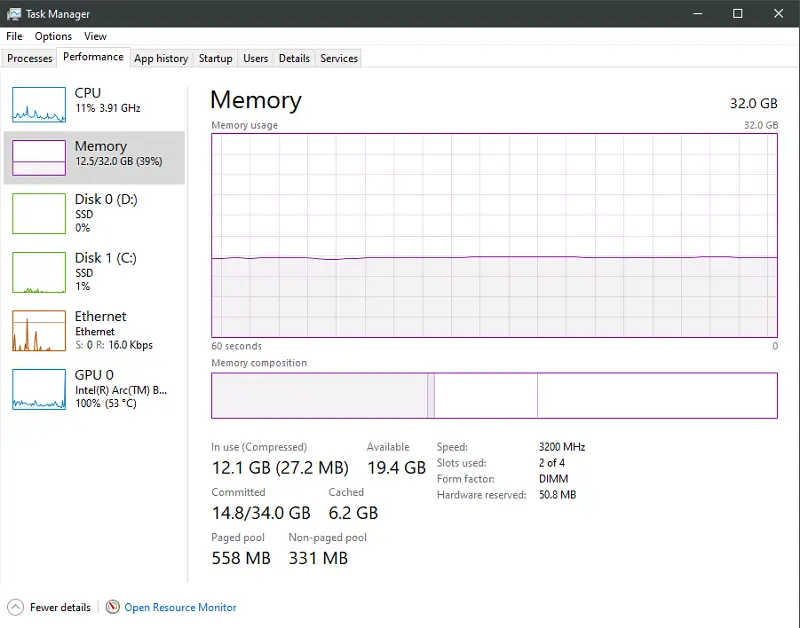The width and height of the screenshot is (800, 628).
Task: Switch to the Users tab
Action: coord(255,58)
